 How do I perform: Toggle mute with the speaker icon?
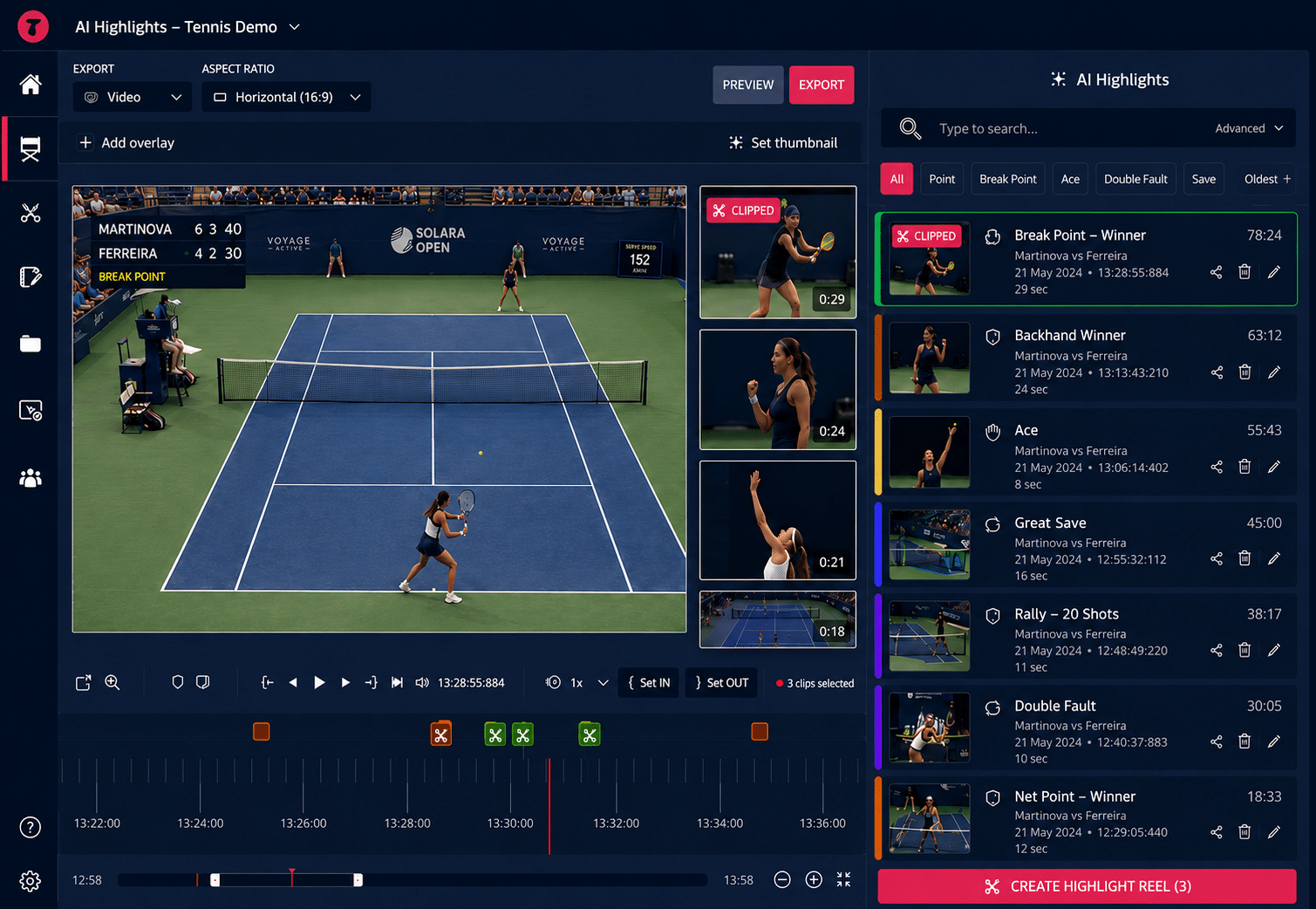tap(422, 682)
